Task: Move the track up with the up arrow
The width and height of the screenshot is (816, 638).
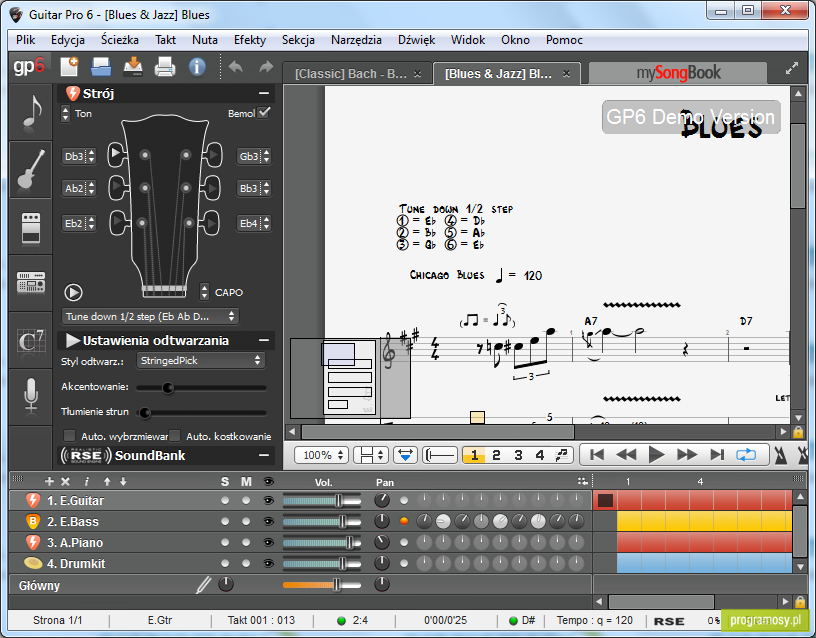Action: [107, 481]
